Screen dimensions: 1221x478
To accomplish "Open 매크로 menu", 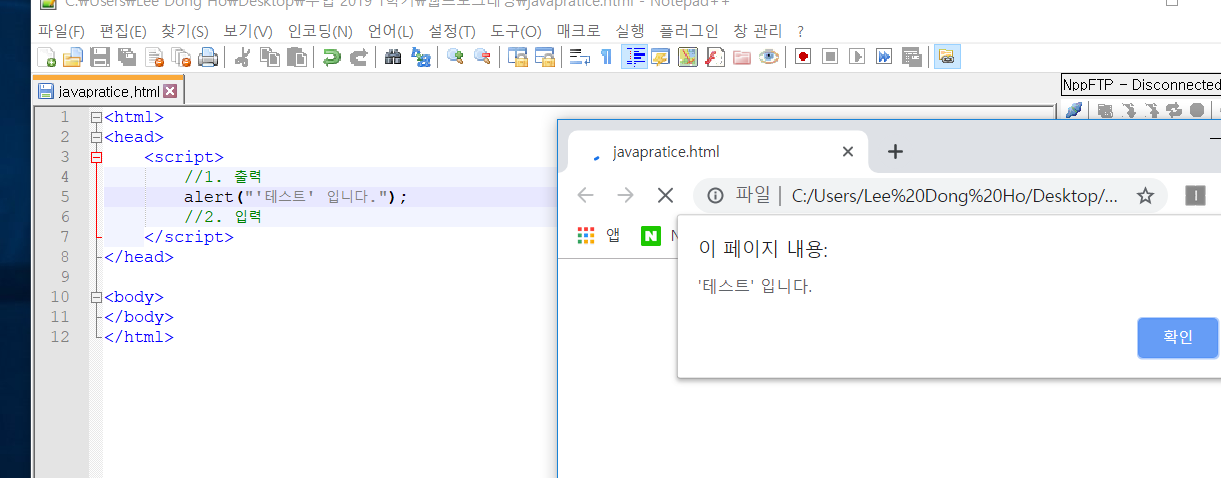I will pos(579,31).
